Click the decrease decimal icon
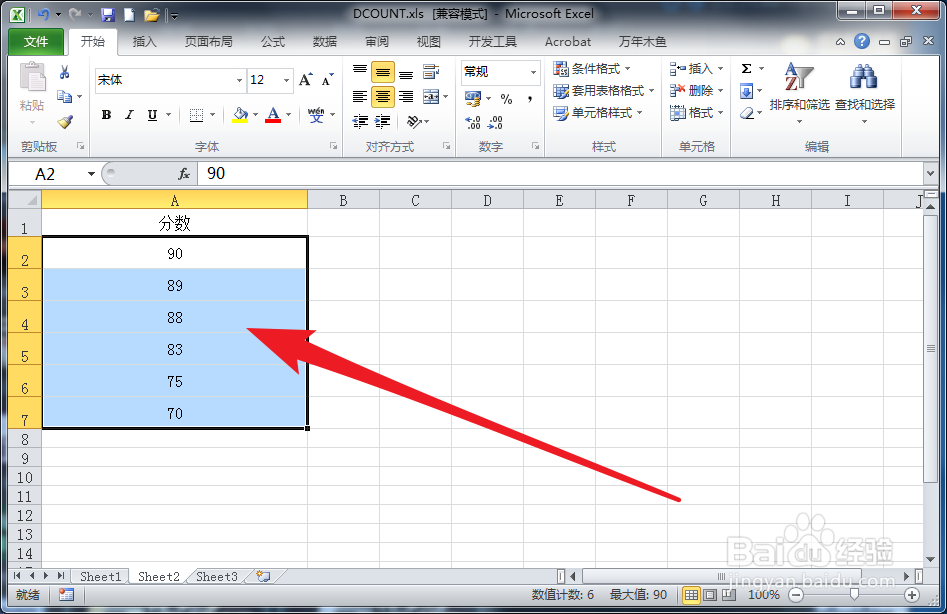 pos(495,123)
